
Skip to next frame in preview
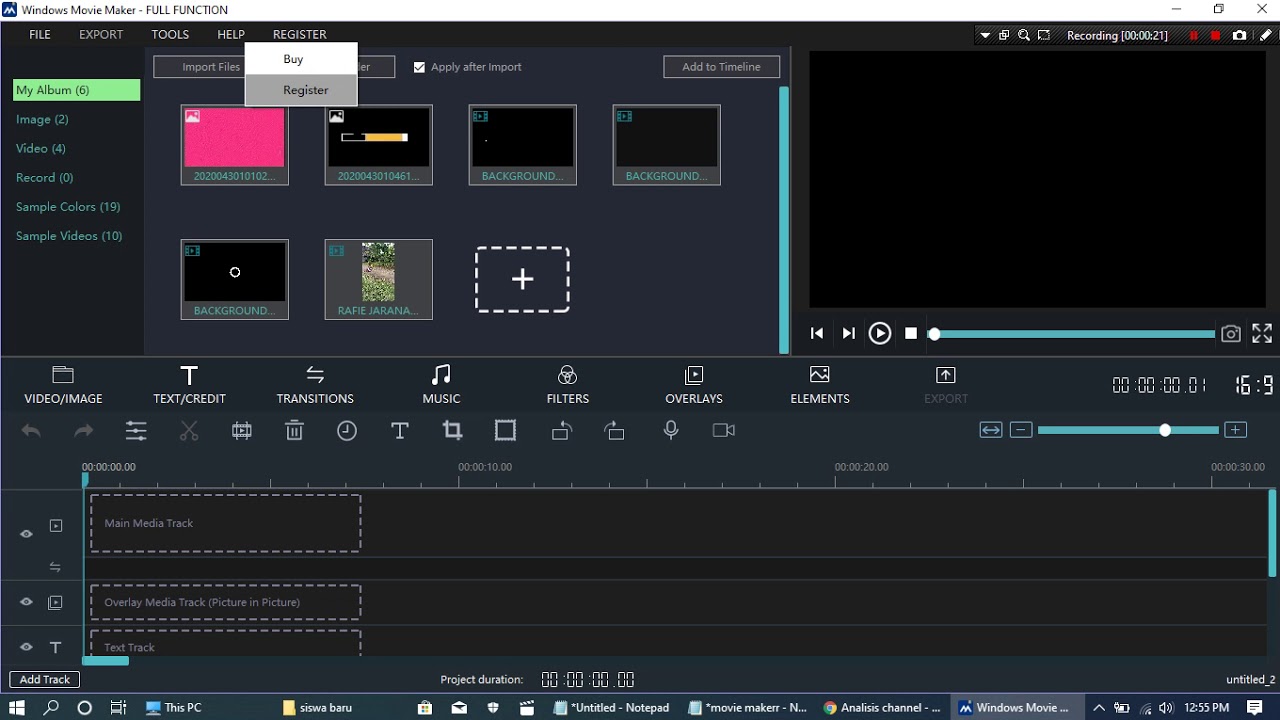848,334
